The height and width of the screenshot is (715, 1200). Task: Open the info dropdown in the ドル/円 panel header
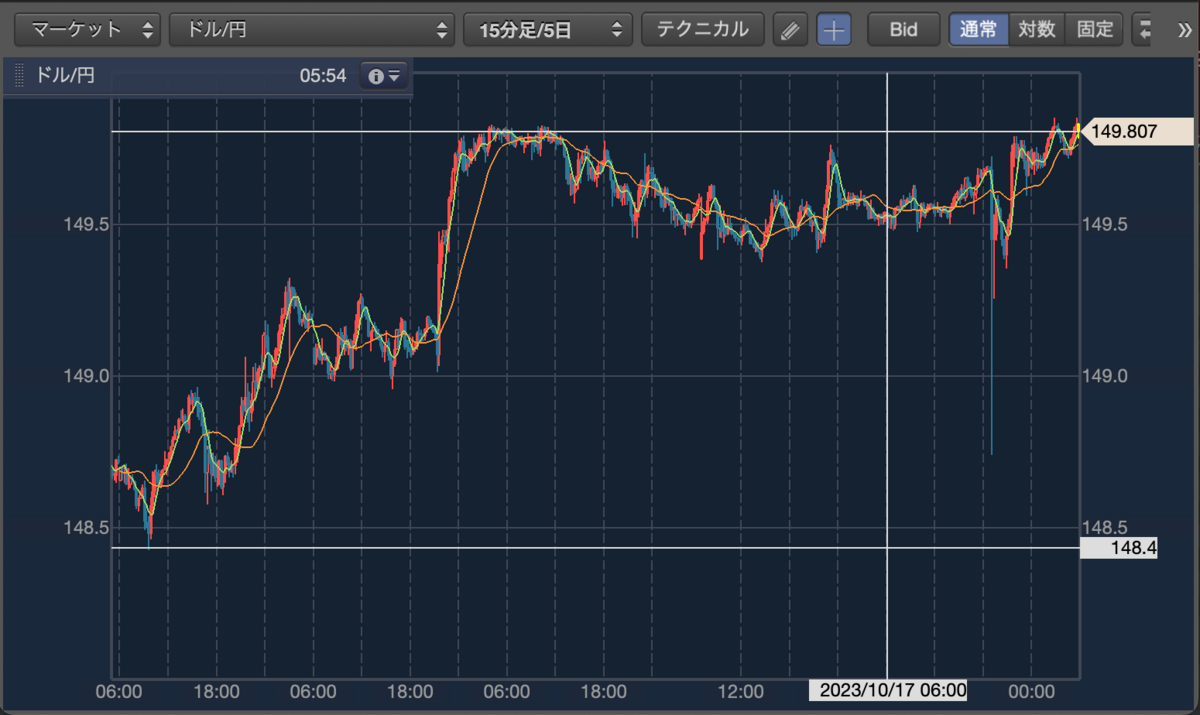(384, 76)
